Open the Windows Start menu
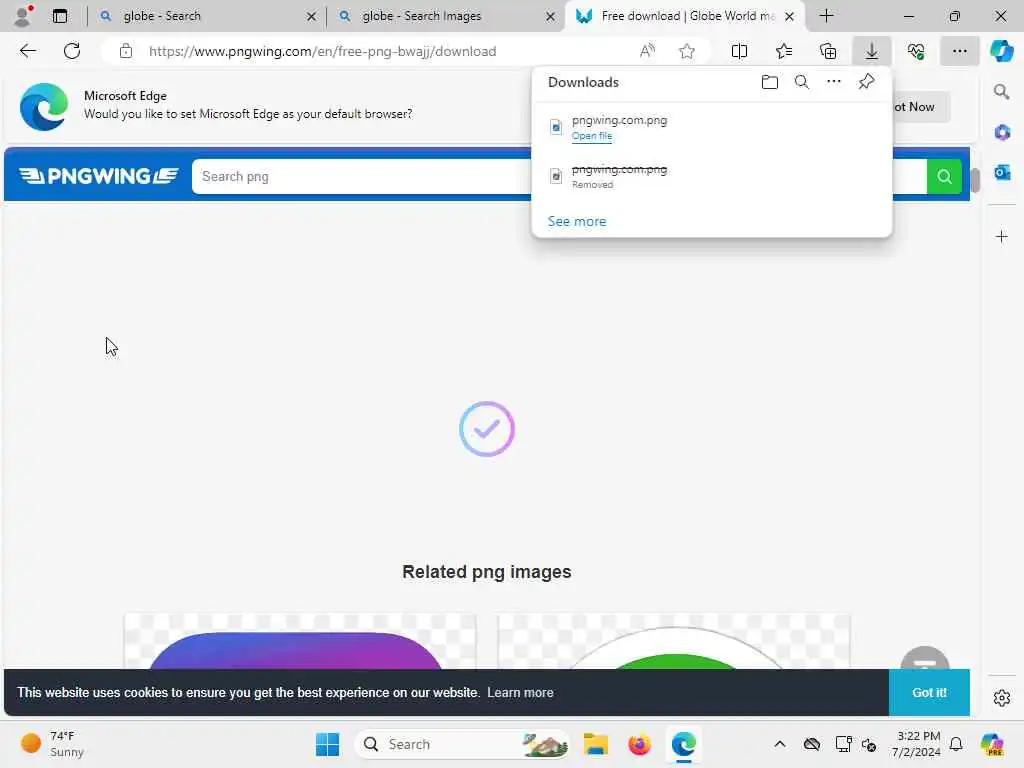The image size is (1024, 768). [327, 744]
